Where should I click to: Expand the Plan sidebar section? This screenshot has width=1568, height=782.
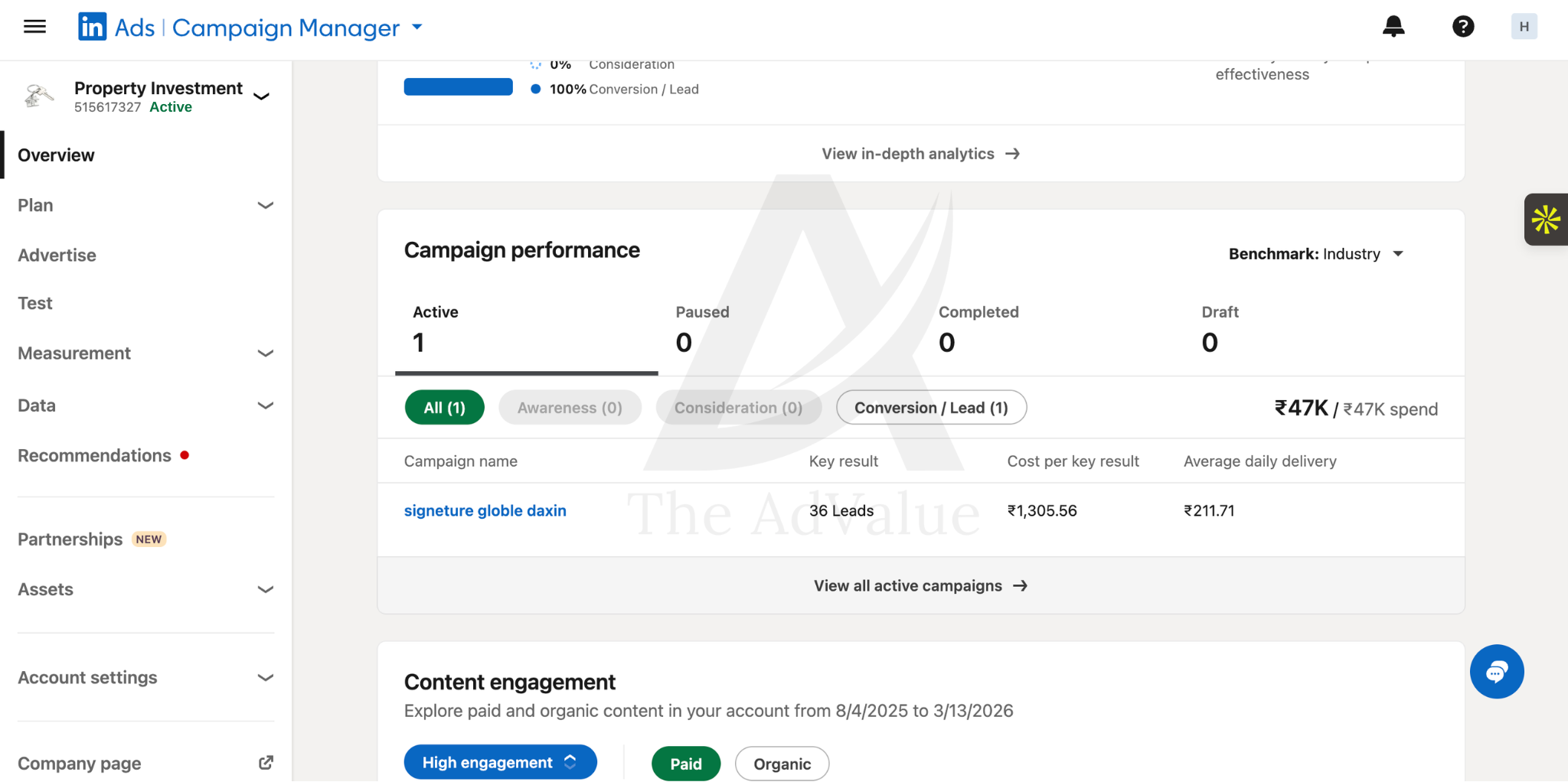coord(145,205)
